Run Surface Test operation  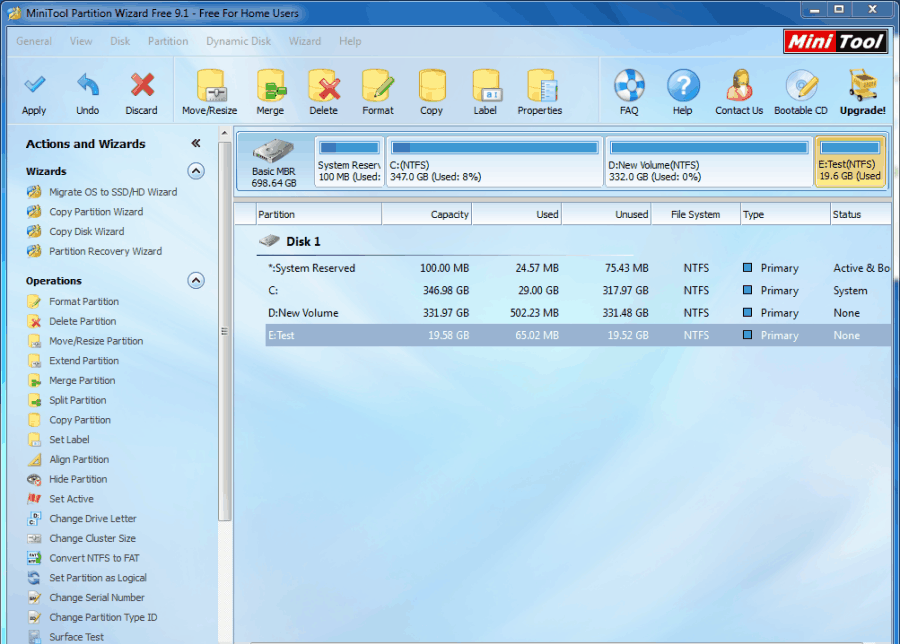[x=76, y=637]
